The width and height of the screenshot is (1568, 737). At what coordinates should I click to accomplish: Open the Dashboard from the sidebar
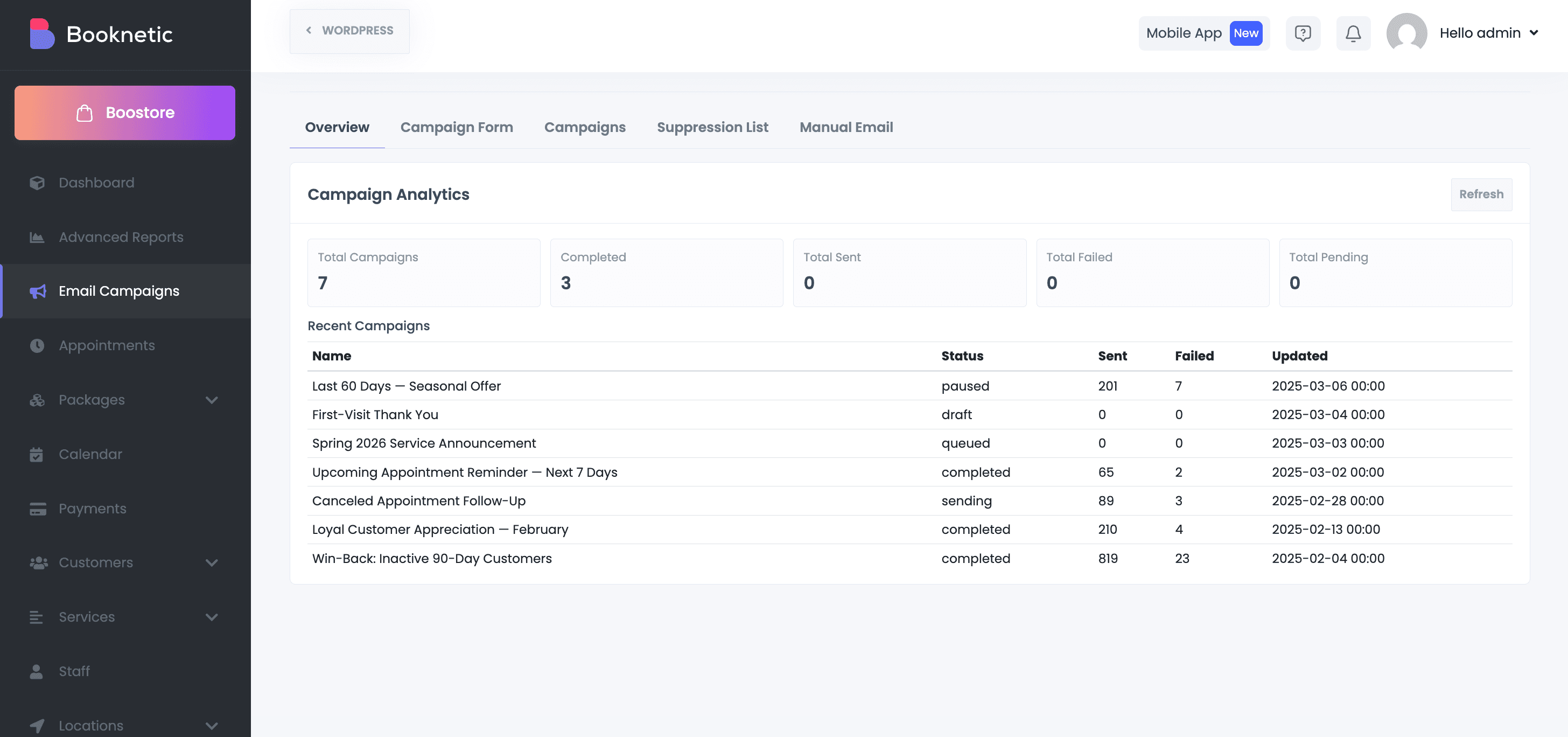click(96, 182)
